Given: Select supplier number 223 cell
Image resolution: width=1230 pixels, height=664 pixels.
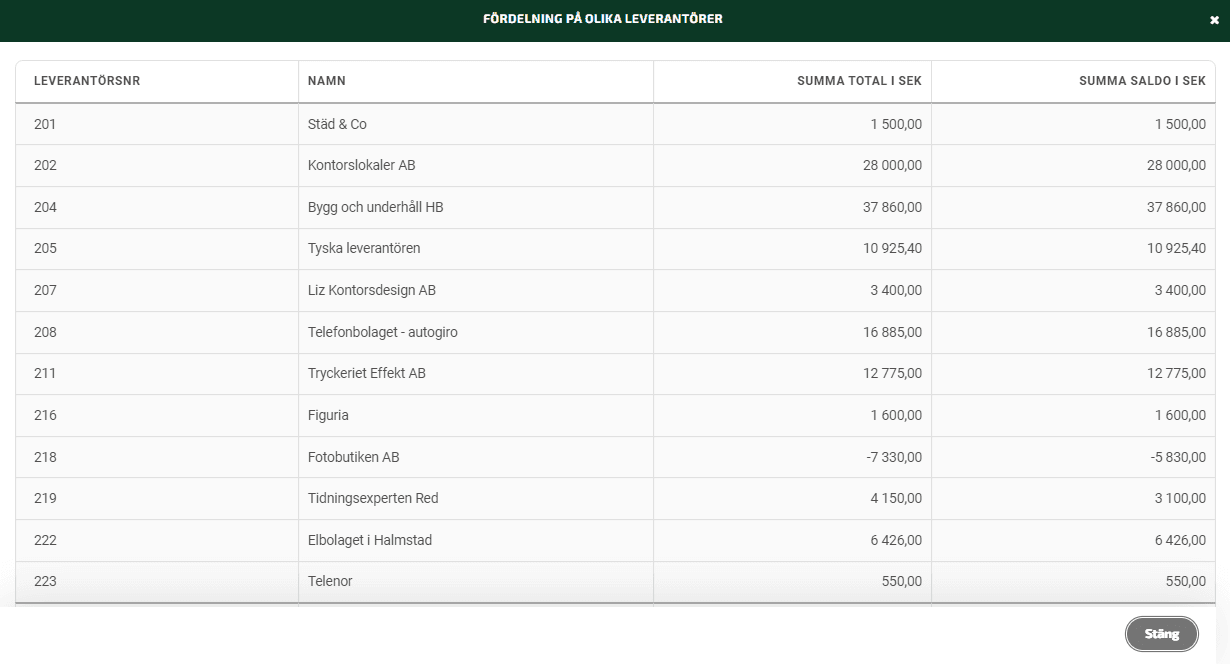Looking at the screenshot, I should click(x=157, y=582).
